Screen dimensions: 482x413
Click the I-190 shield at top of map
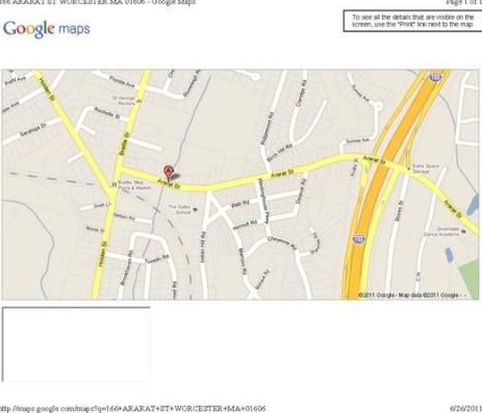(435, 76)
